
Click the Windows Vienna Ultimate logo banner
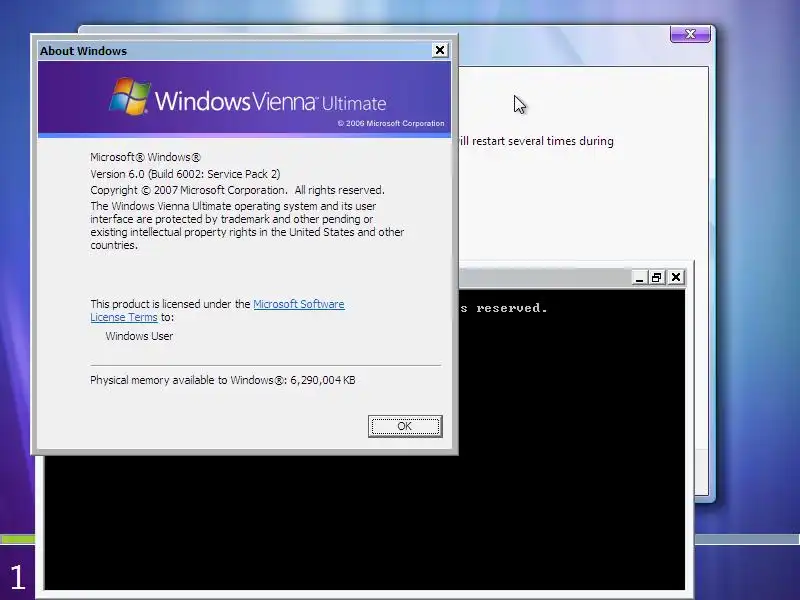[244, 98]
